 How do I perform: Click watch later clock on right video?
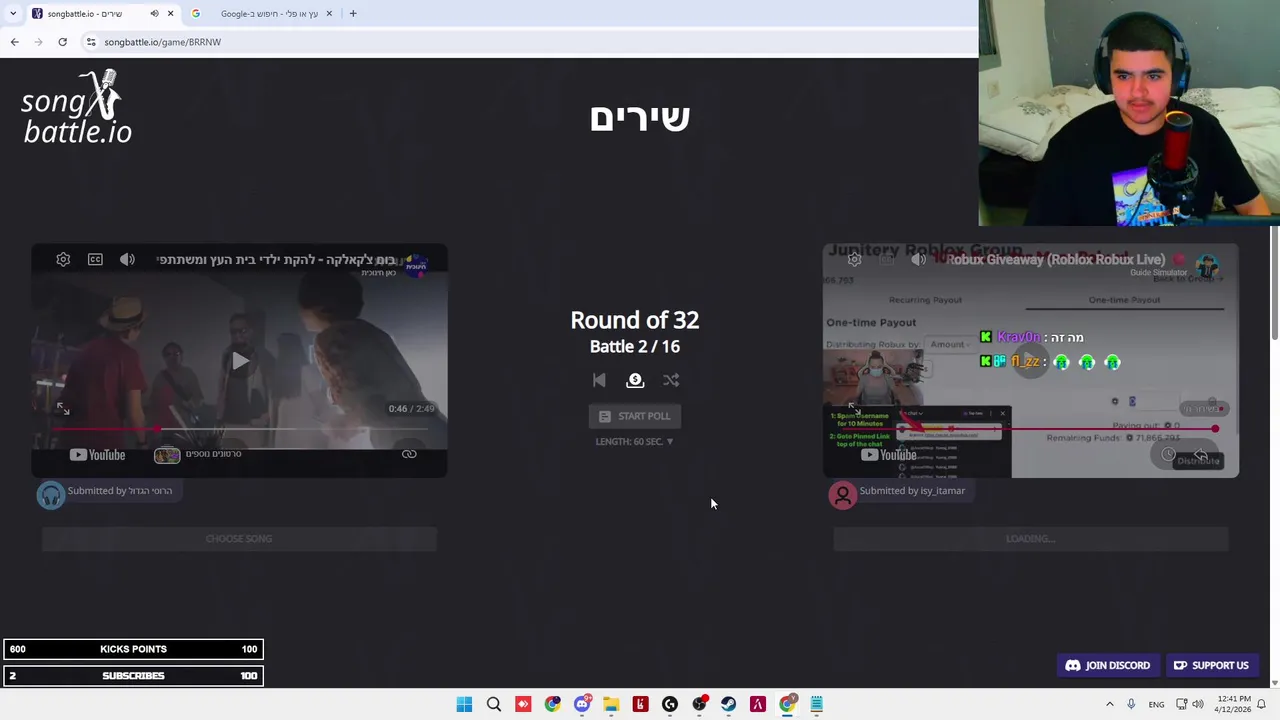tap(1168, 455)
